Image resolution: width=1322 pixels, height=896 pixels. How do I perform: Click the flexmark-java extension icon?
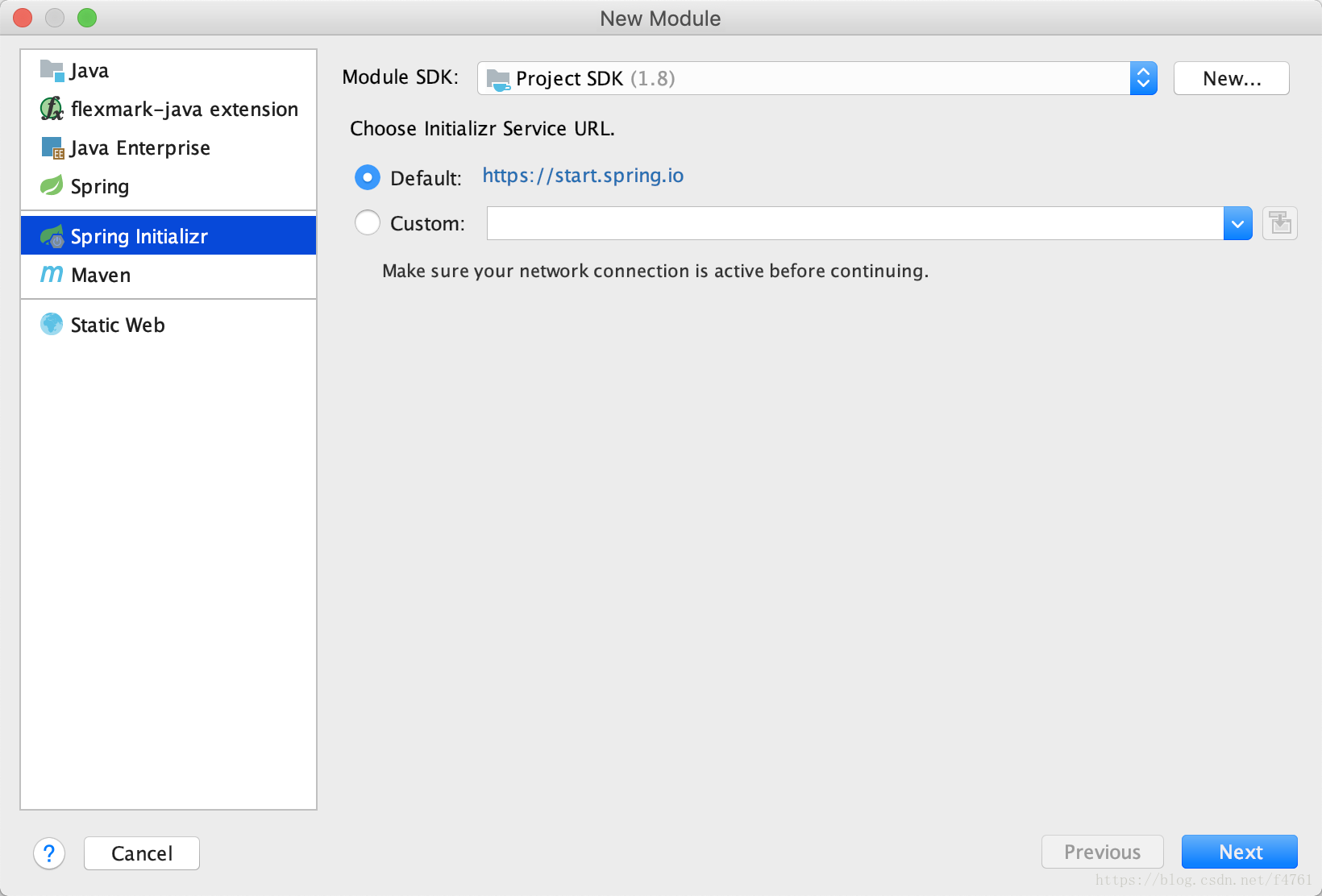[x=52, y=109]
